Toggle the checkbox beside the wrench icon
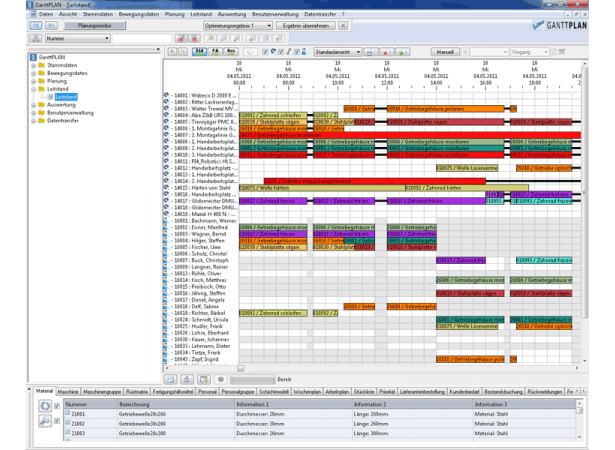 point(281,52)
